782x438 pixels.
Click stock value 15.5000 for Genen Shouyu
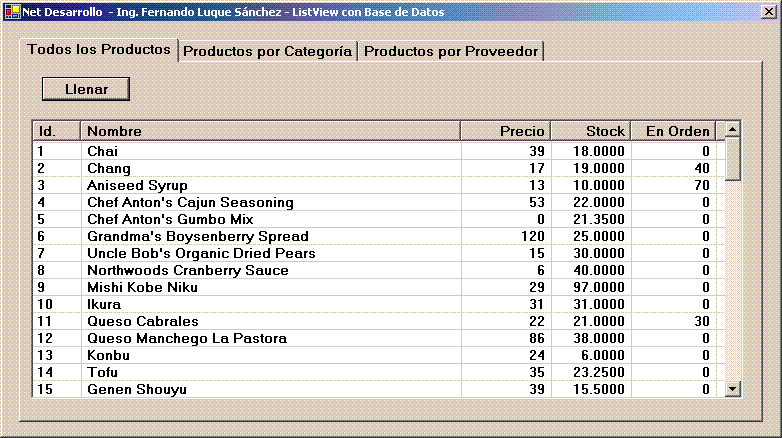tap(598, 389)
